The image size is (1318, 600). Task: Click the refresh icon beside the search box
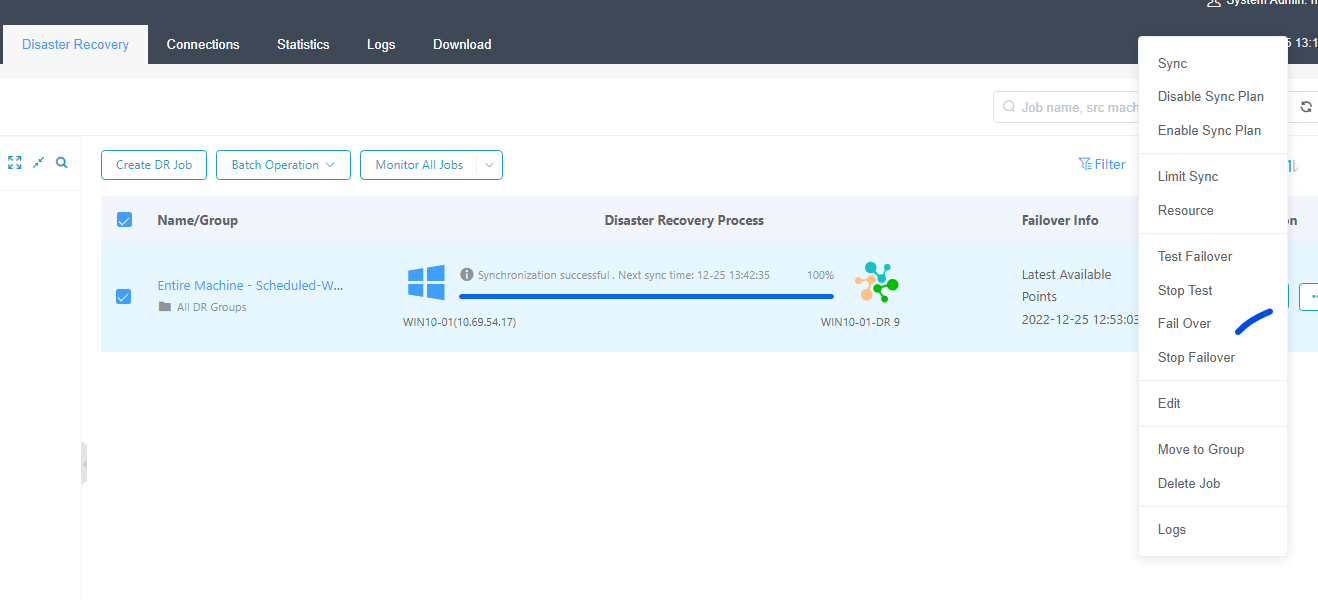[1306, 107]
